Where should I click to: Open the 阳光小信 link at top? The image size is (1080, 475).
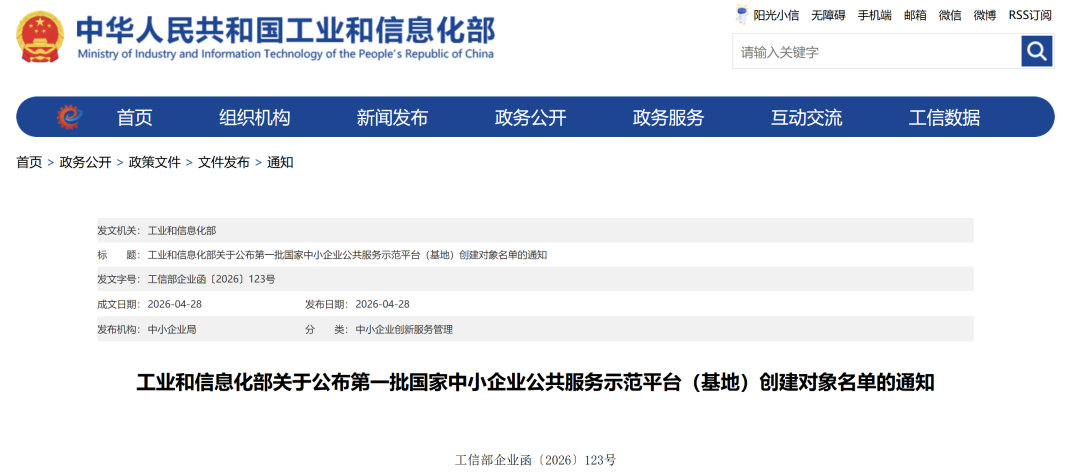(x=776, y=15)
